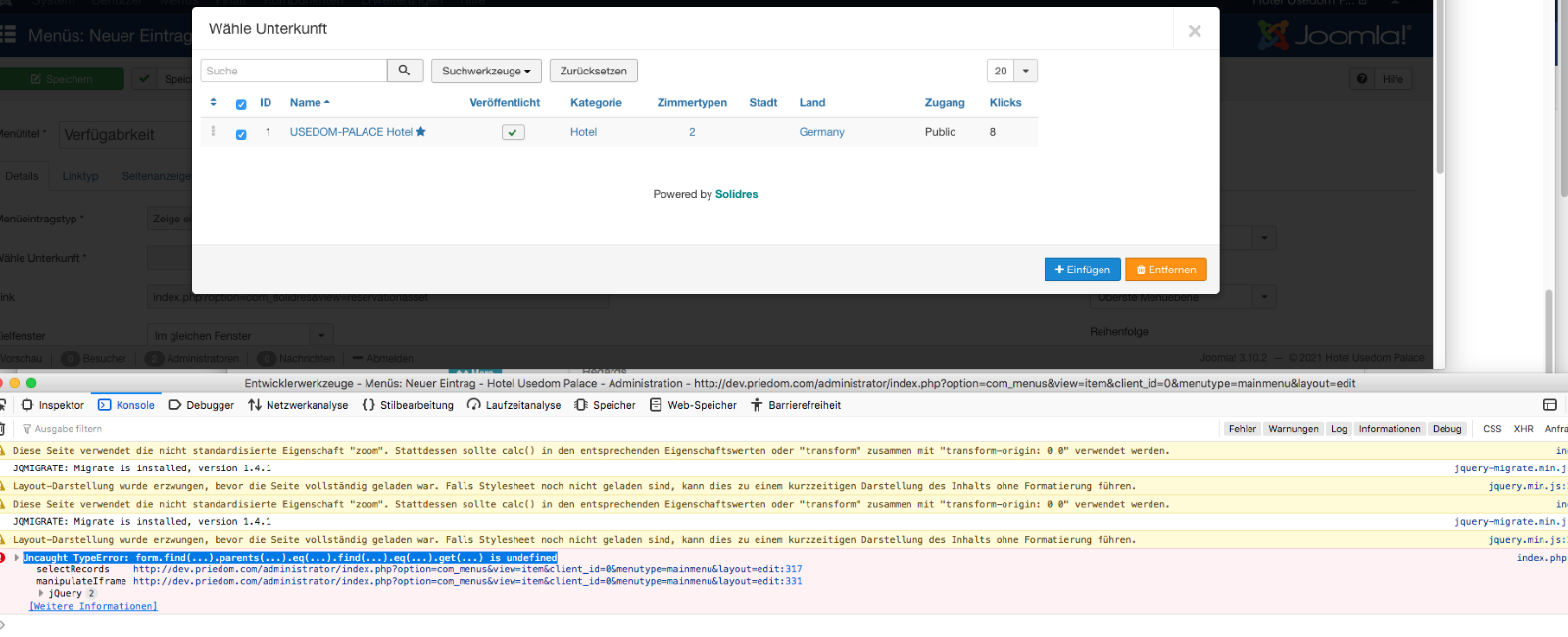This screenshot has width=1568, height=637.
Task: Click into the Suche search field
Action: pyautogui.click(x=293, y=71)
